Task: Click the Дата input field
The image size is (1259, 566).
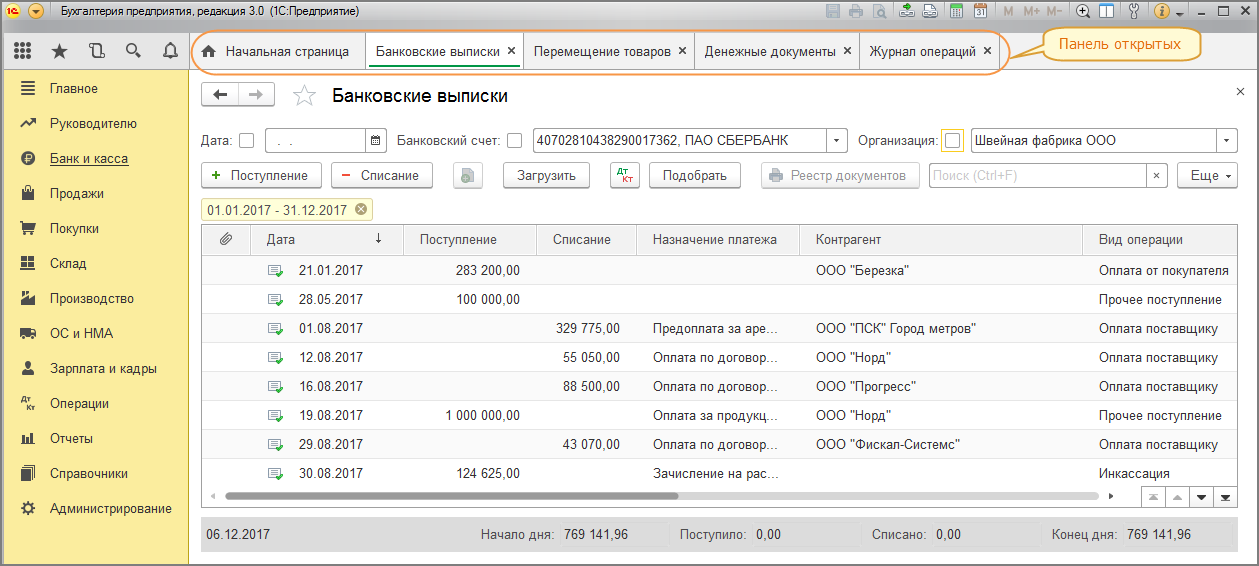Action: [x=316, y=141]
